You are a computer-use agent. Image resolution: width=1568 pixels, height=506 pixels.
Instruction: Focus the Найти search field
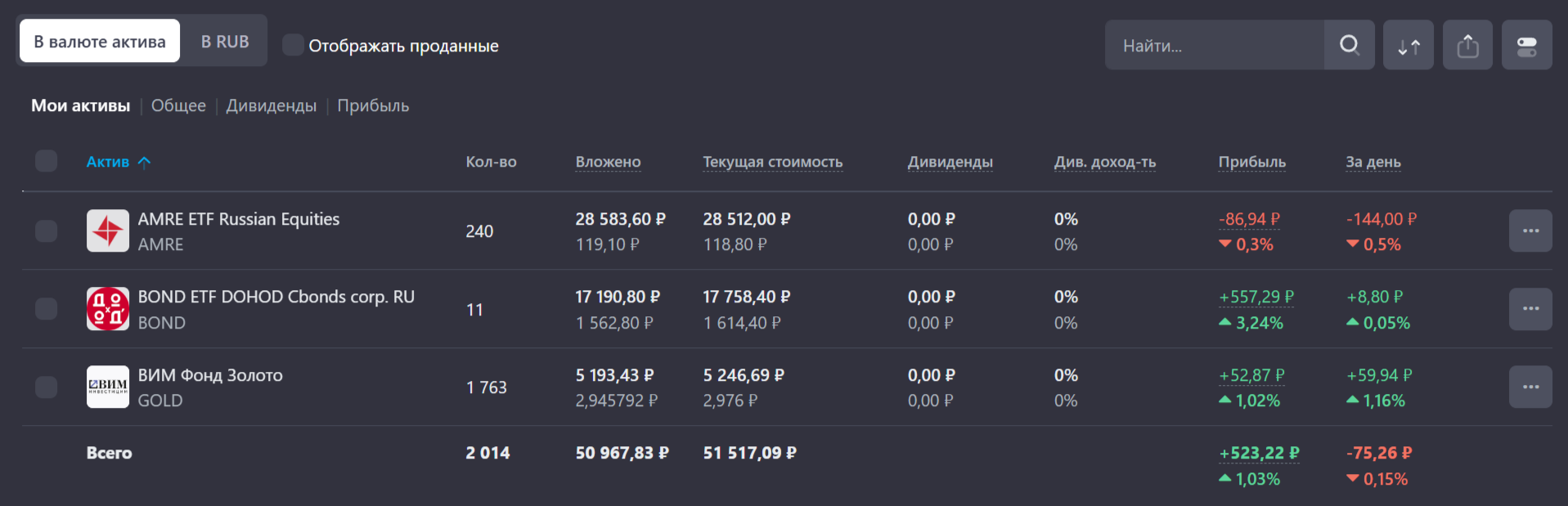coord(1215,46)
